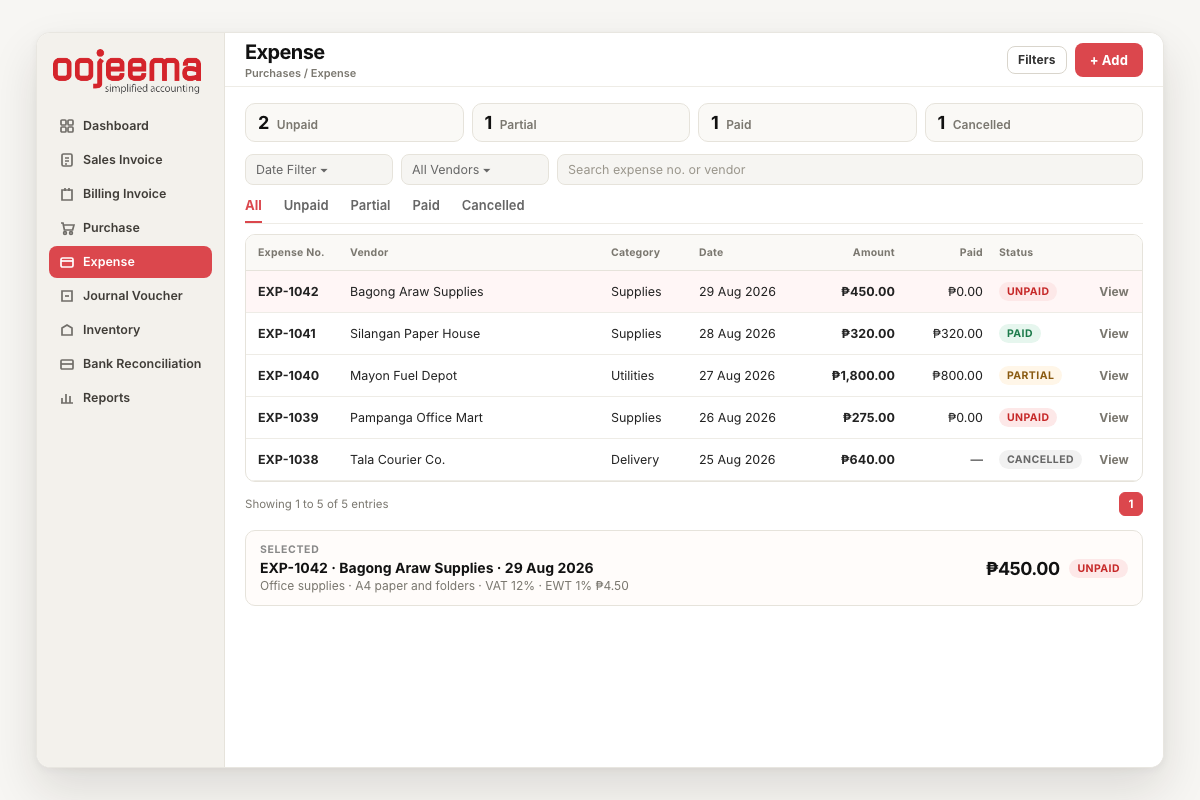Click the Amount column header
Screen dimensions: 1200x800
point(874,253)
